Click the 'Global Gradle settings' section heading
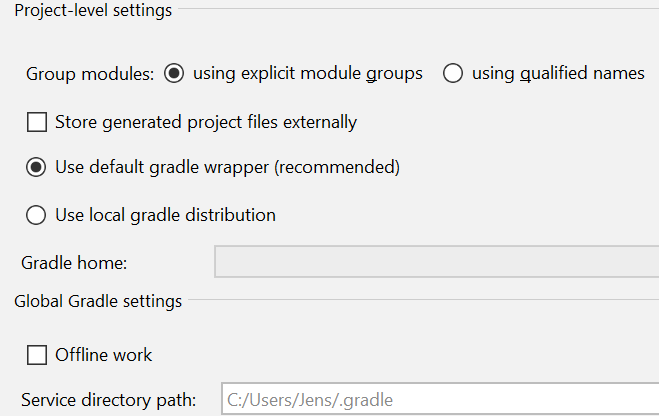This screenshot has width=659, height=416. [98, 301]
